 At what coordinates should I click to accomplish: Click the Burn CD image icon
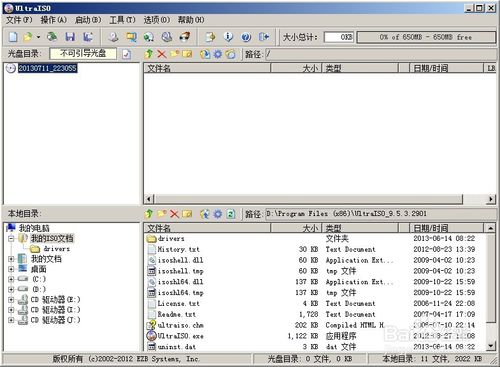(184, 37)
